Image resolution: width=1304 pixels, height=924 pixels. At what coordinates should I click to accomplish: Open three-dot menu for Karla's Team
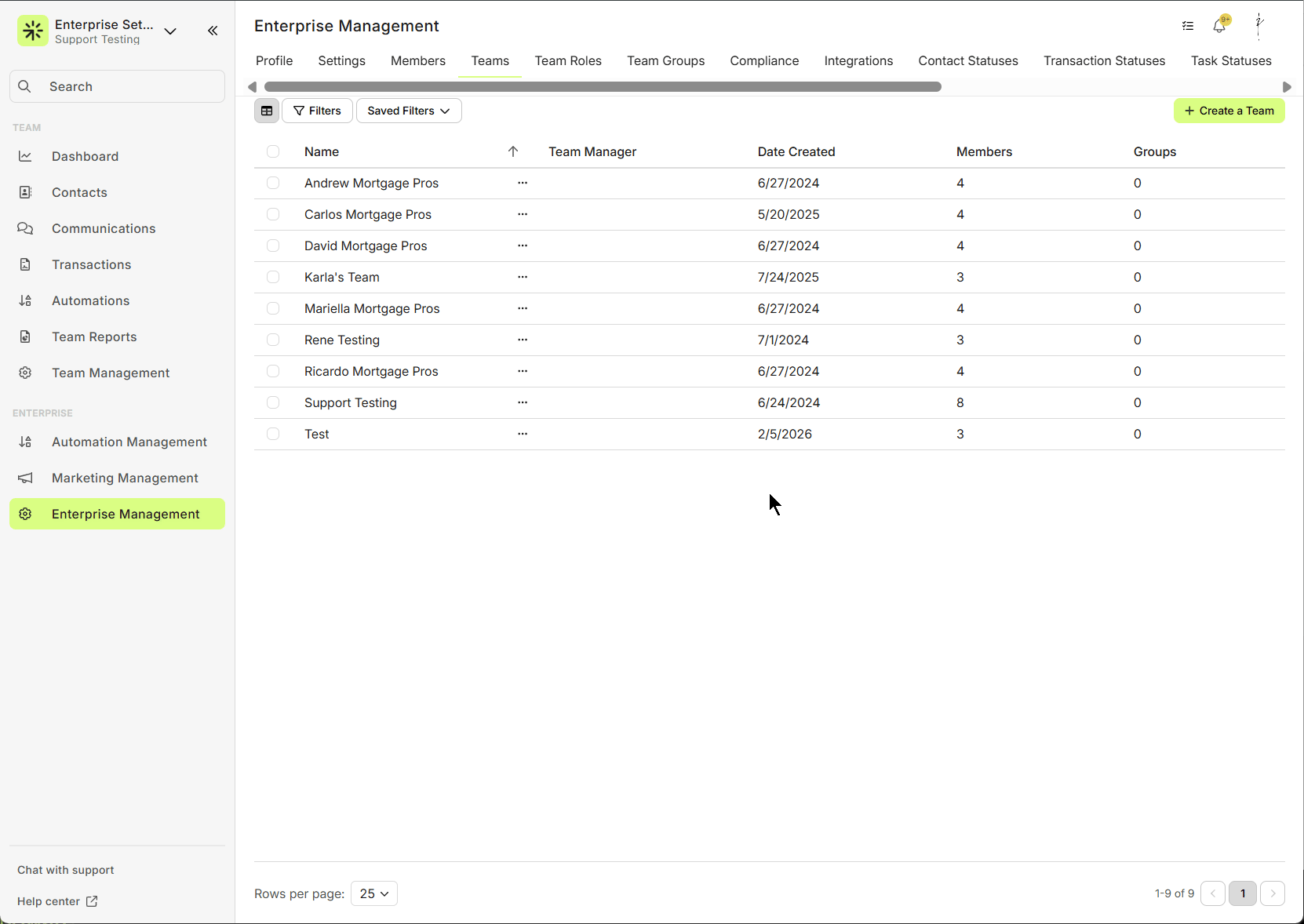523,277
